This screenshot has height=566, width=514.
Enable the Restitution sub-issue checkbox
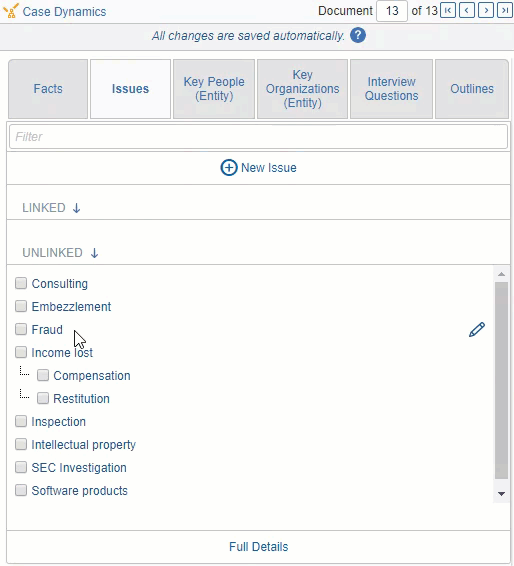coord(43,399)
